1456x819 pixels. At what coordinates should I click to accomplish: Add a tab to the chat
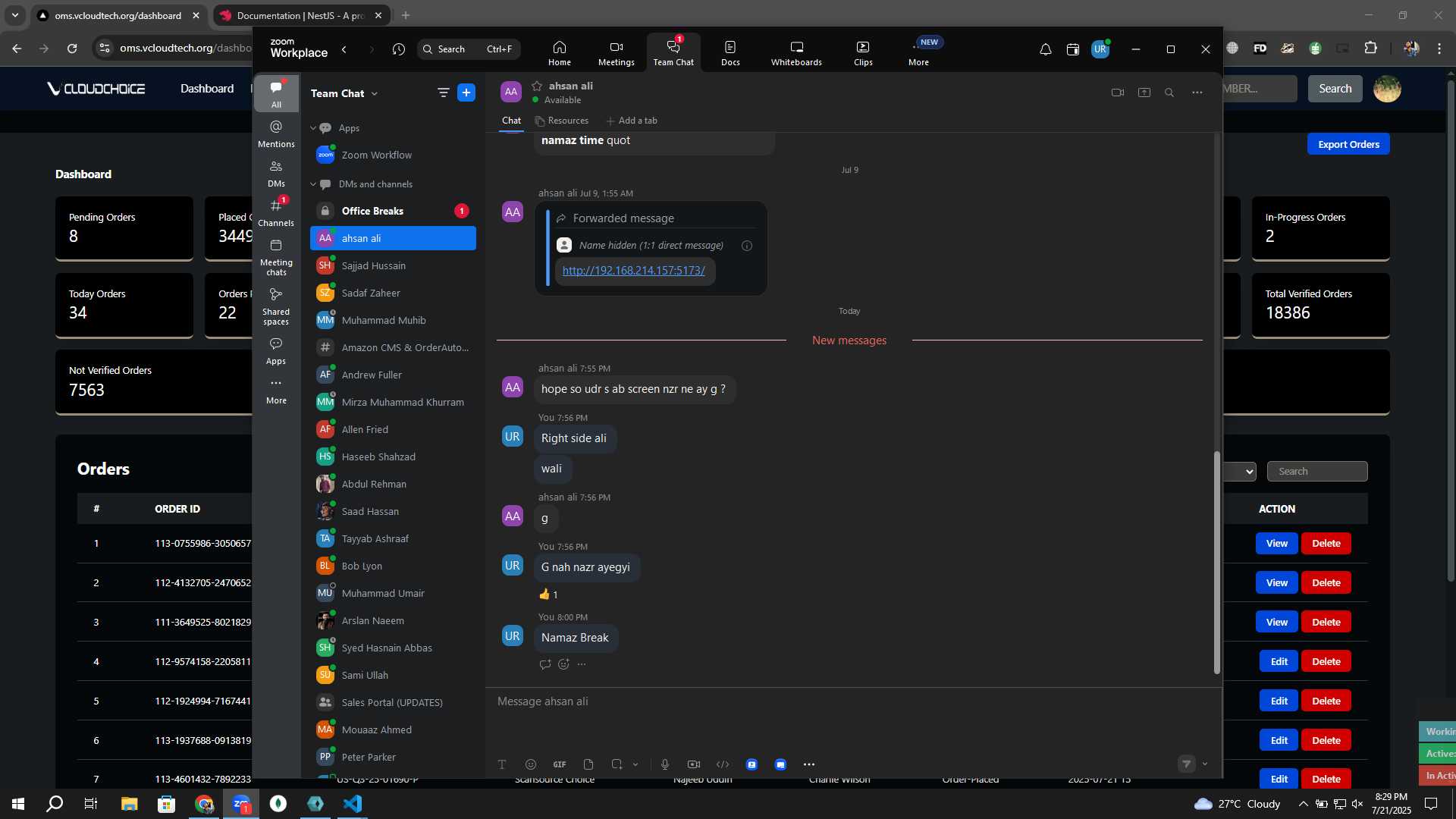632,121
